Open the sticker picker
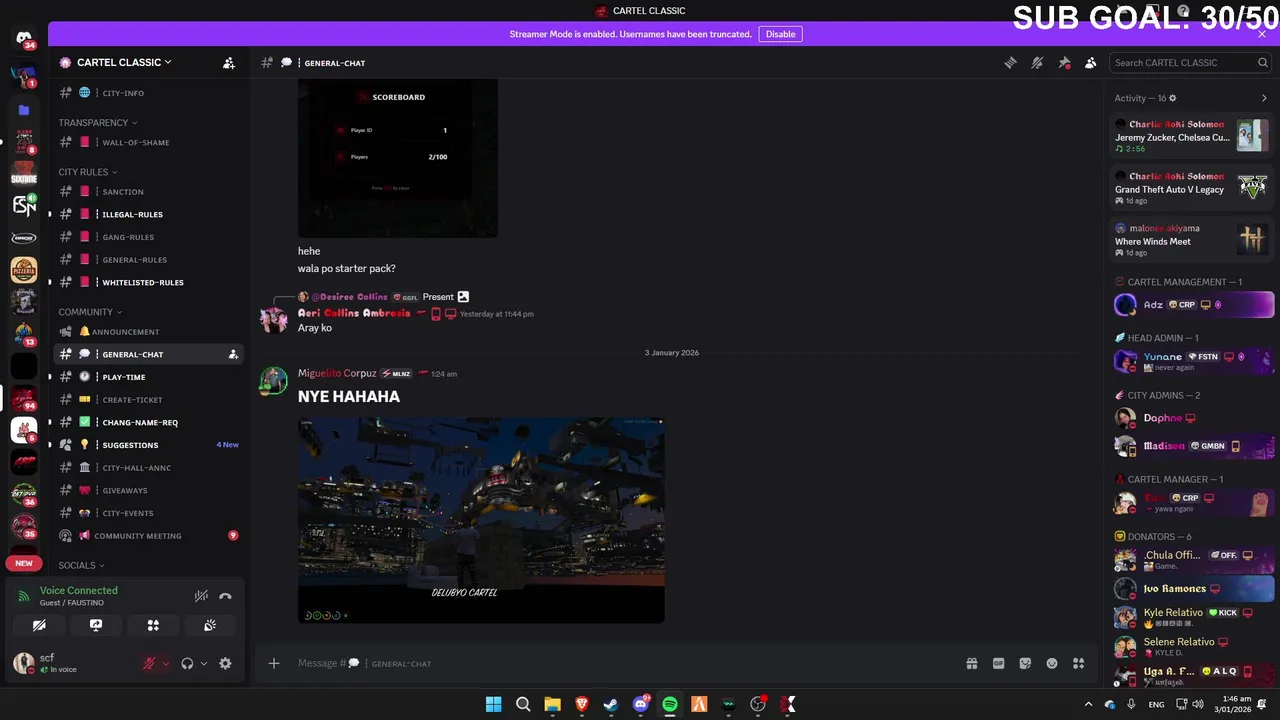1280x720 pixels. (1025, 663)
